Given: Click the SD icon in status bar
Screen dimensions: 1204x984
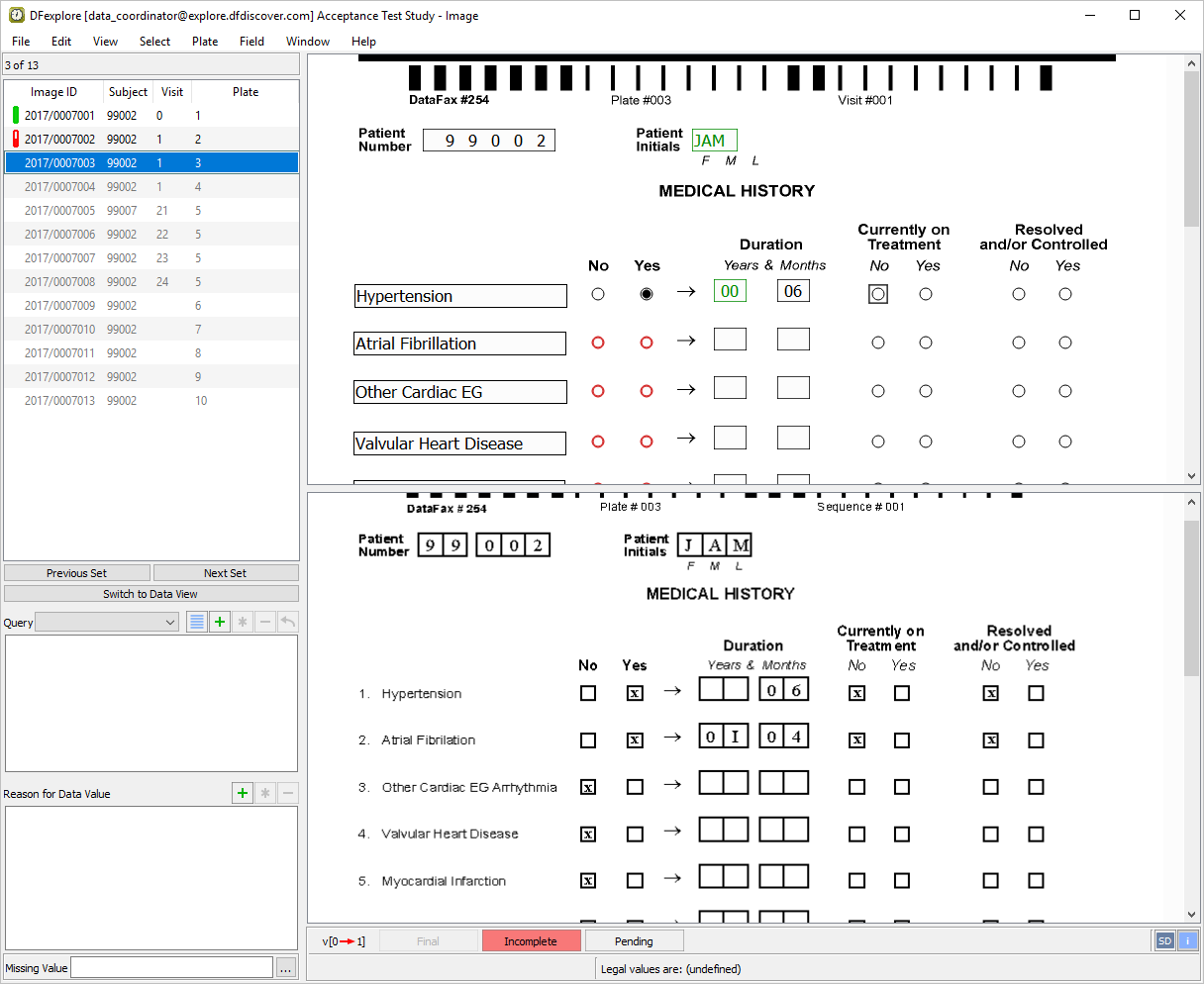Looking at the screenshot, I should (1165, 941).
